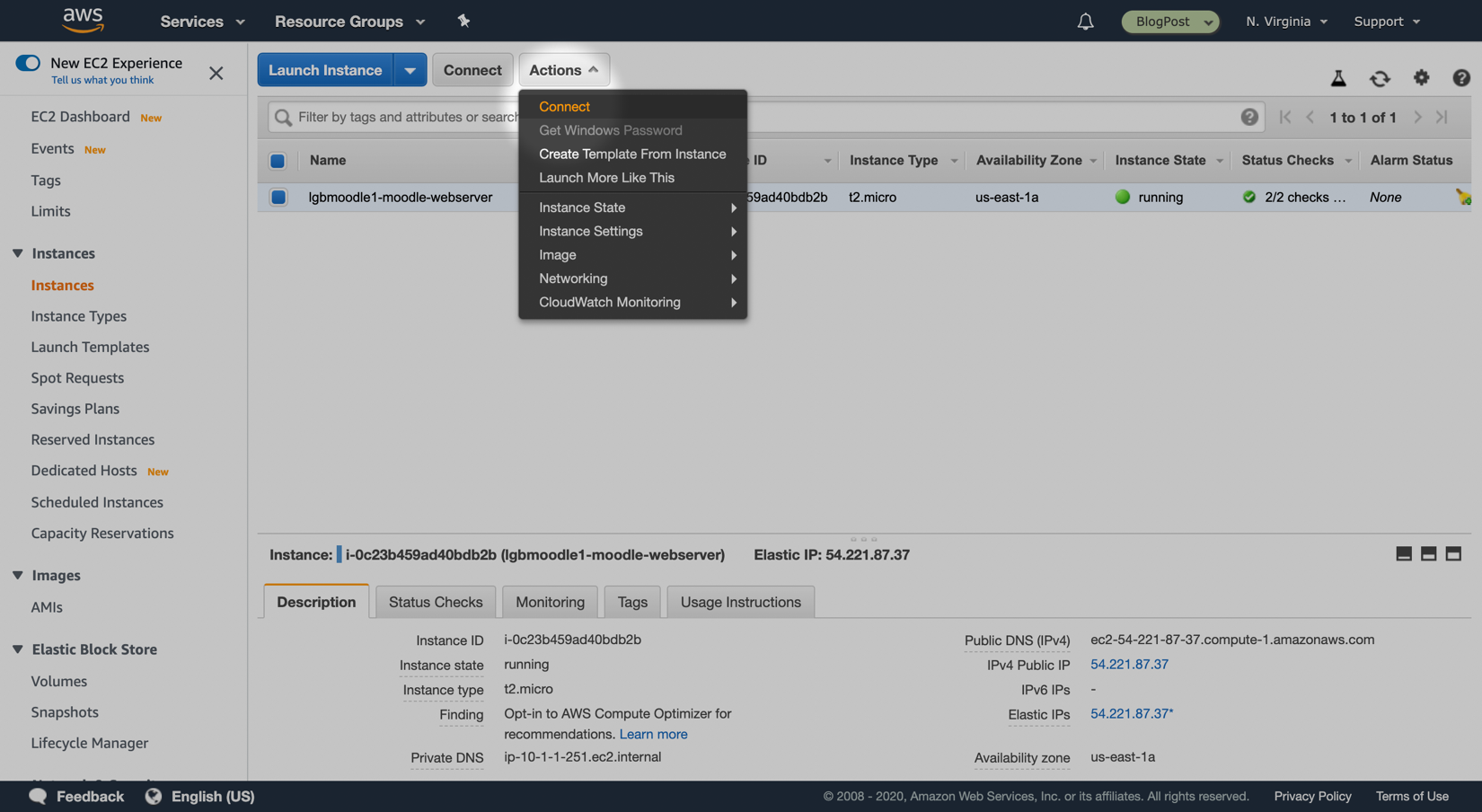Click the search filter help icon
Screen dimensions: 1482x812
click(1248, 117)
